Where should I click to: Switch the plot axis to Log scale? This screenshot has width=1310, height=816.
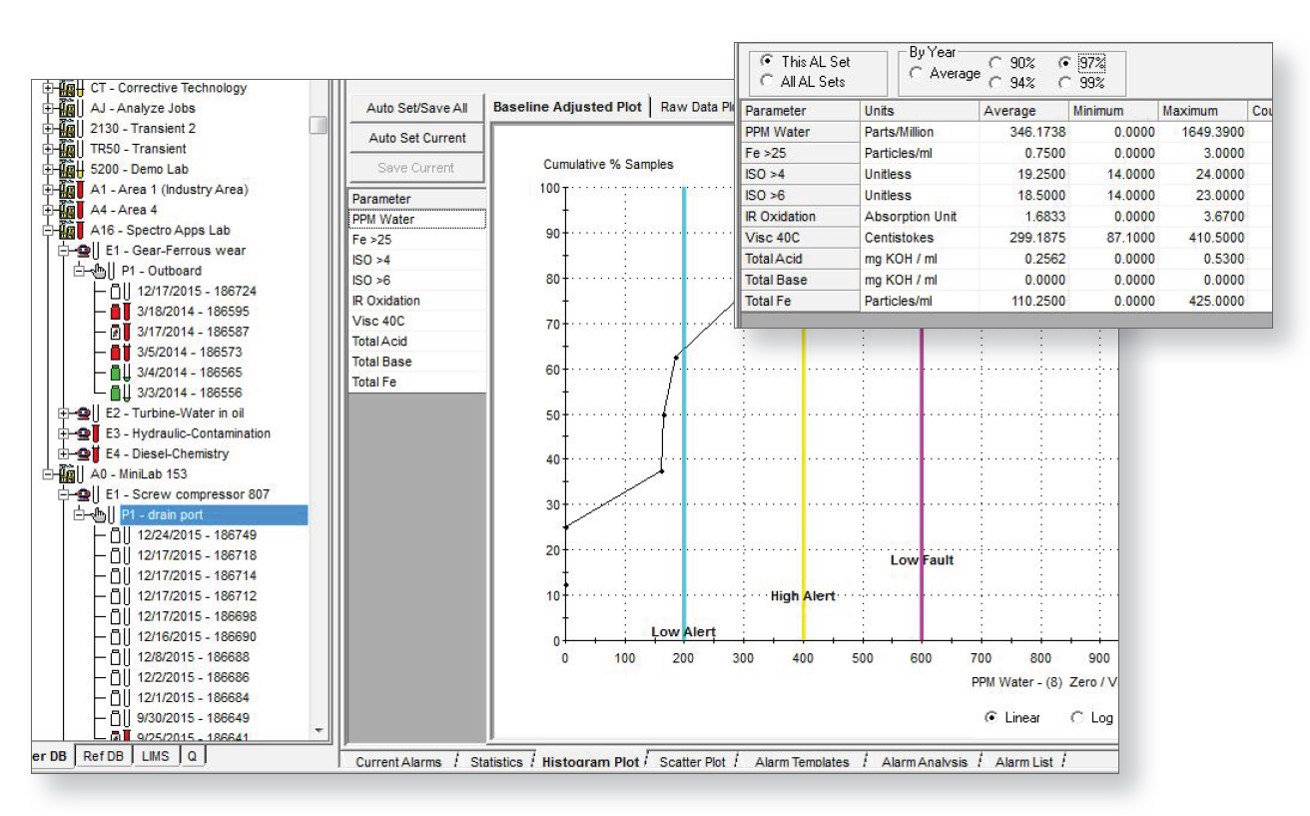1077,718
